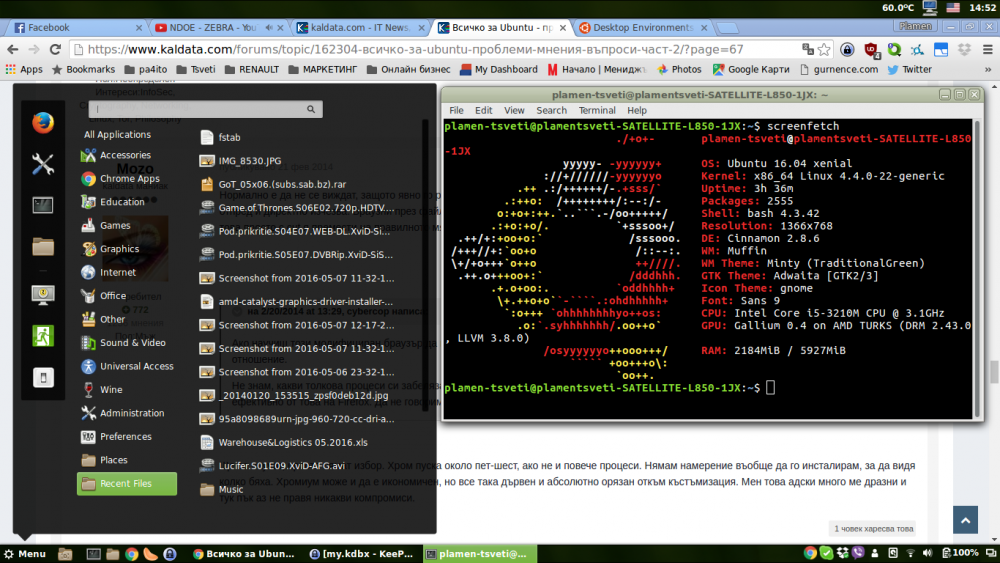The image size is (1000, 563).
Task: Mute the YouTube NDOE - ZEBRA tab audio
Action: click(x=268, y=27)
